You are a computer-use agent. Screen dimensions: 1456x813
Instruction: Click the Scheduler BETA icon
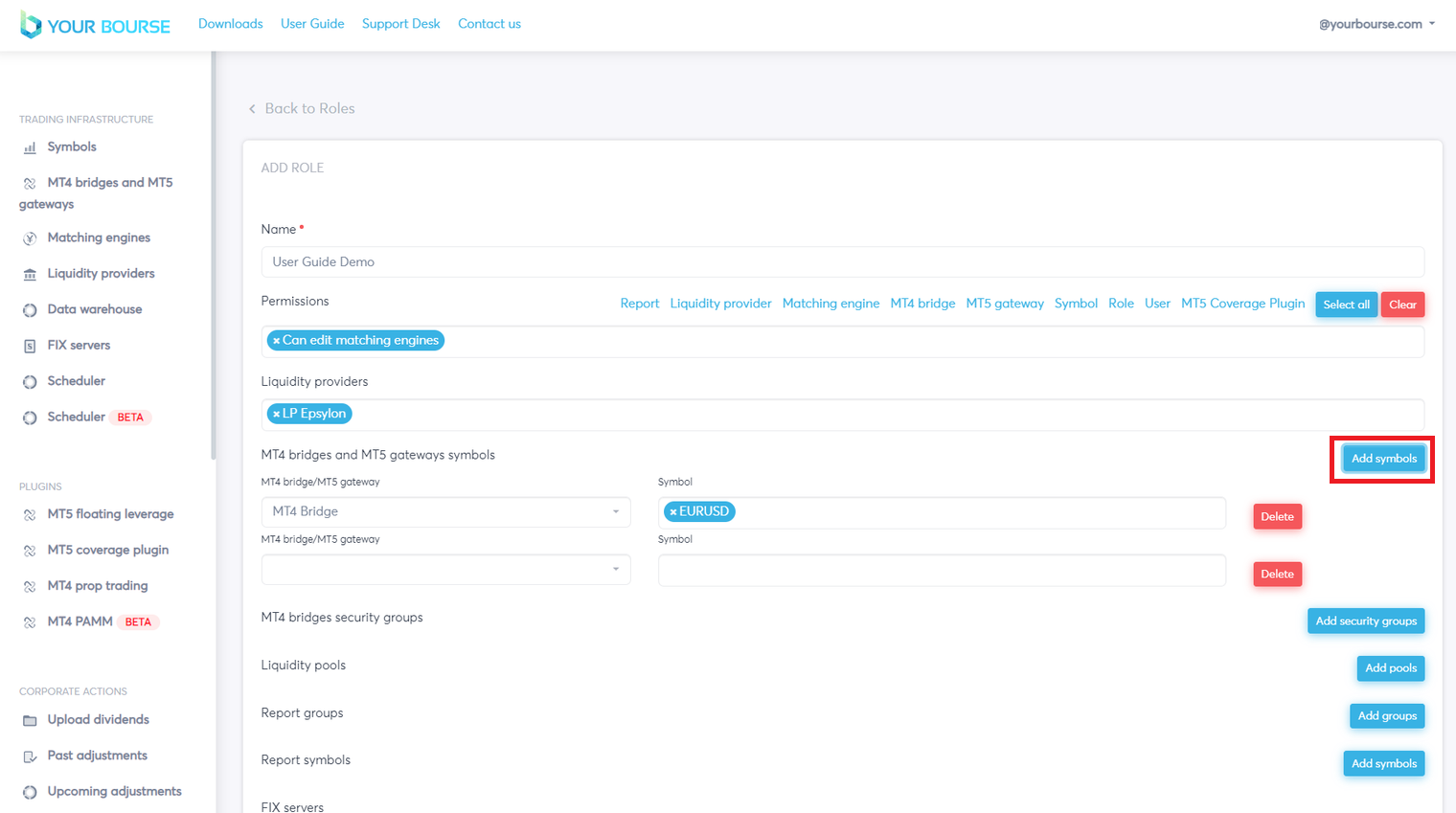[30, 418]
